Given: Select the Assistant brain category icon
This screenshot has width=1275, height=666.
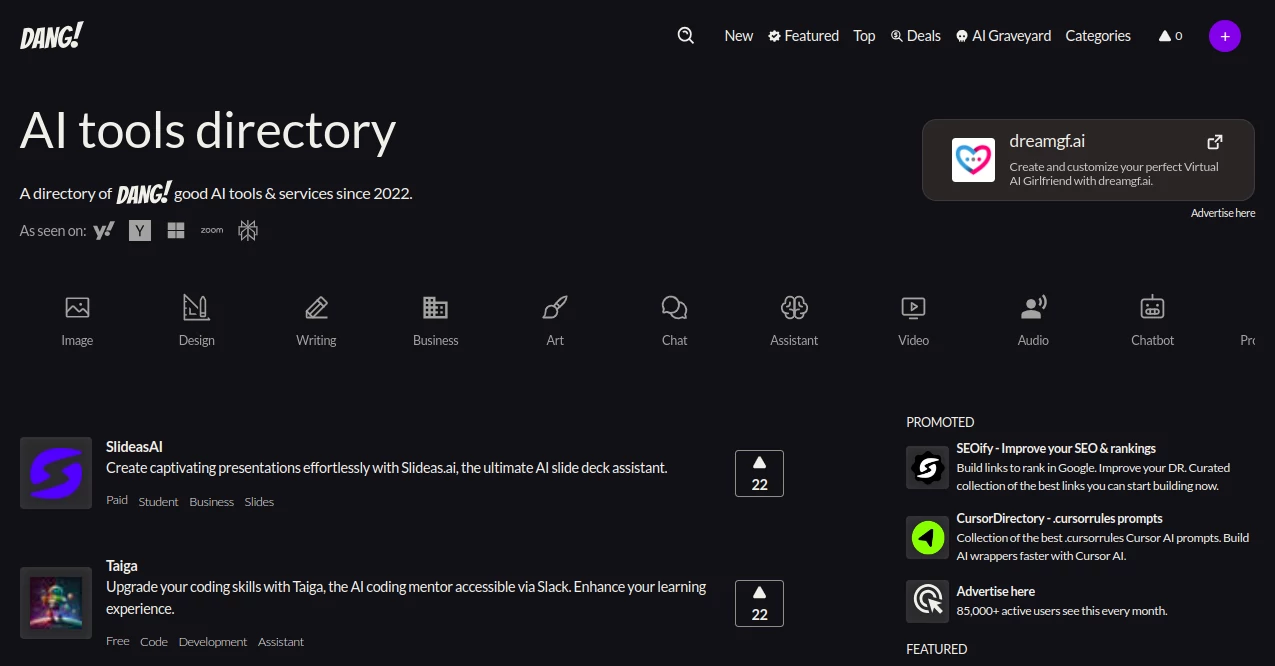Looking at the screenshot, I should point(794,308).
